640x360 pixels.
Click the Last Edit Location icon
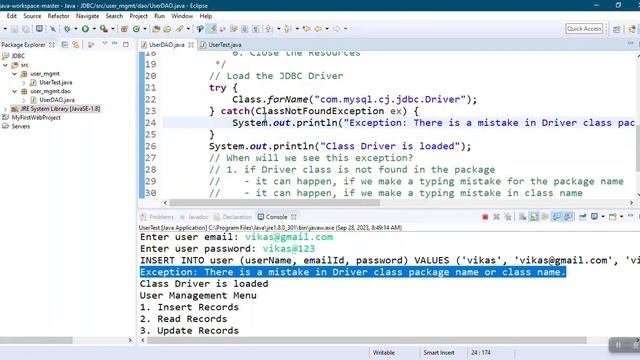coord(306,29)
